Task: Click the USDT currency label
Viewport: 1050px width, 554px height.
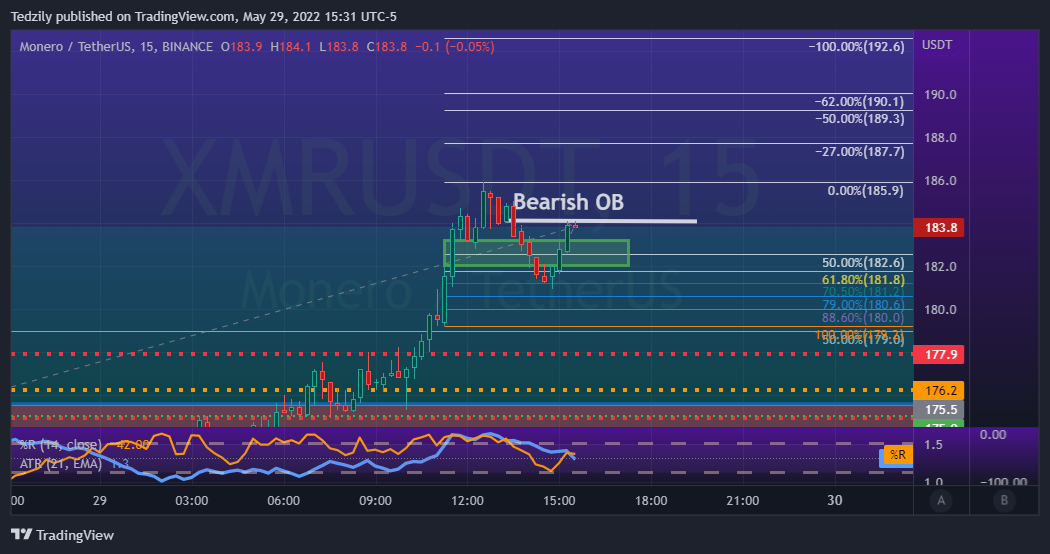Action: click(937, 45)
